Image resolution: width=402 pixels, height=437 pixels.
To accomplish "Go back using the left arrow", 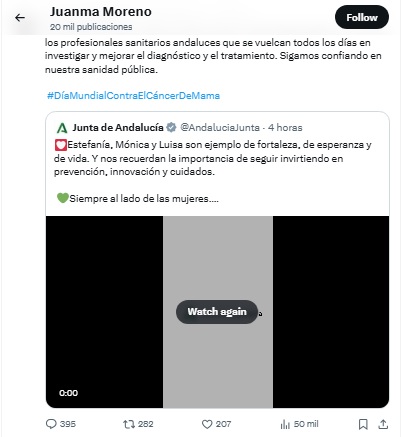I will [x=20, y=18].
